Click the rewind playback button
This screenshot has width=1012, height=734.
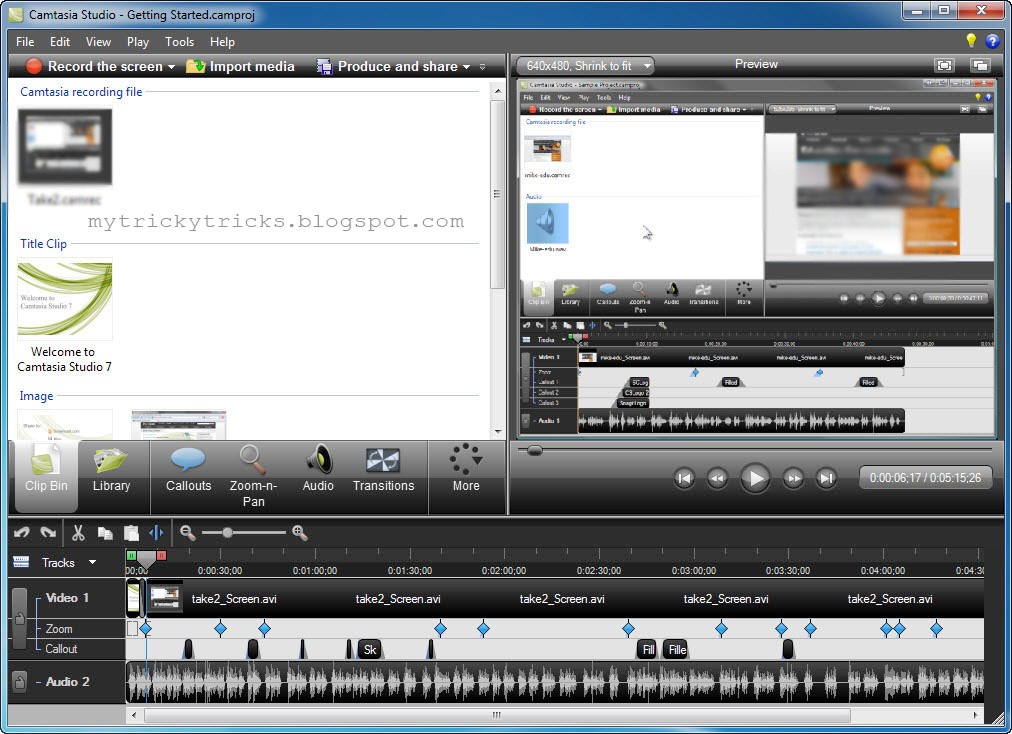pyautogui.click(x=717, y=478)
